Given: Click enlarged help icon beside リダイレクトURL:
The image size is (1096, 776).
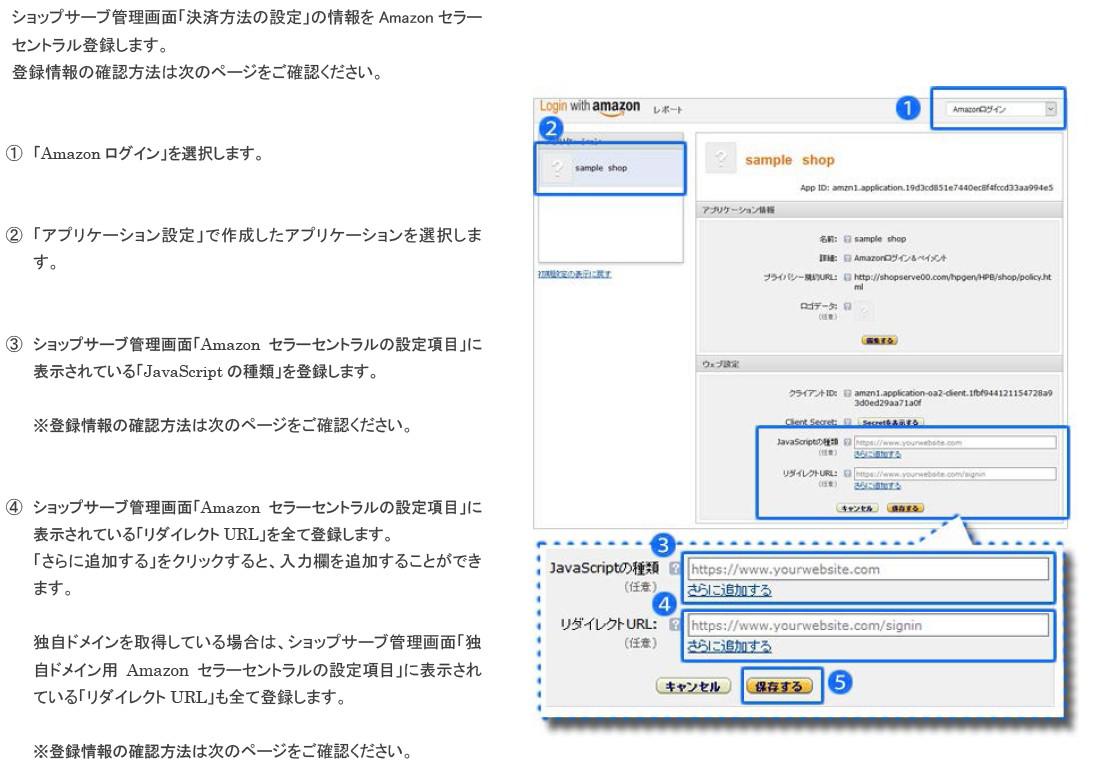Looking at the screenshot, I should click(674, 624).
